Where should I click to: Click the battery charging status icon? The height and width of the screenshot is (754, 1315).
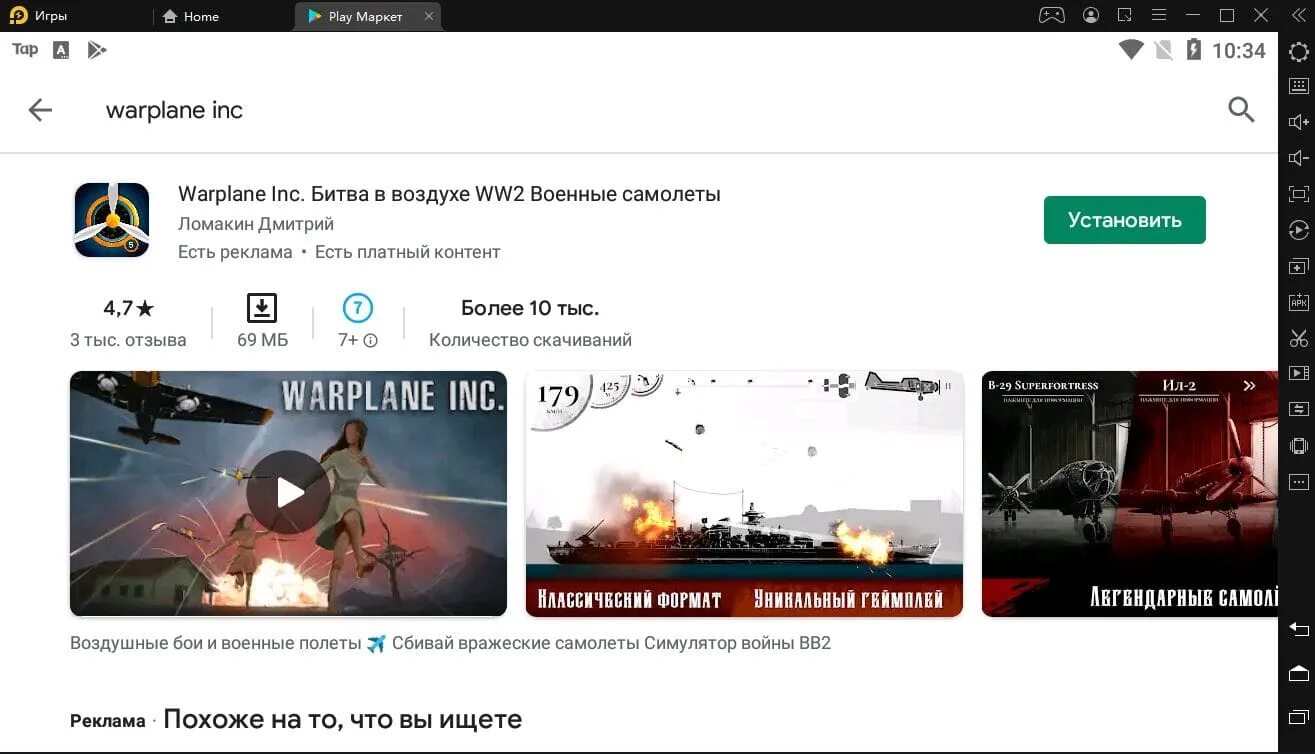click(1193, 50)
